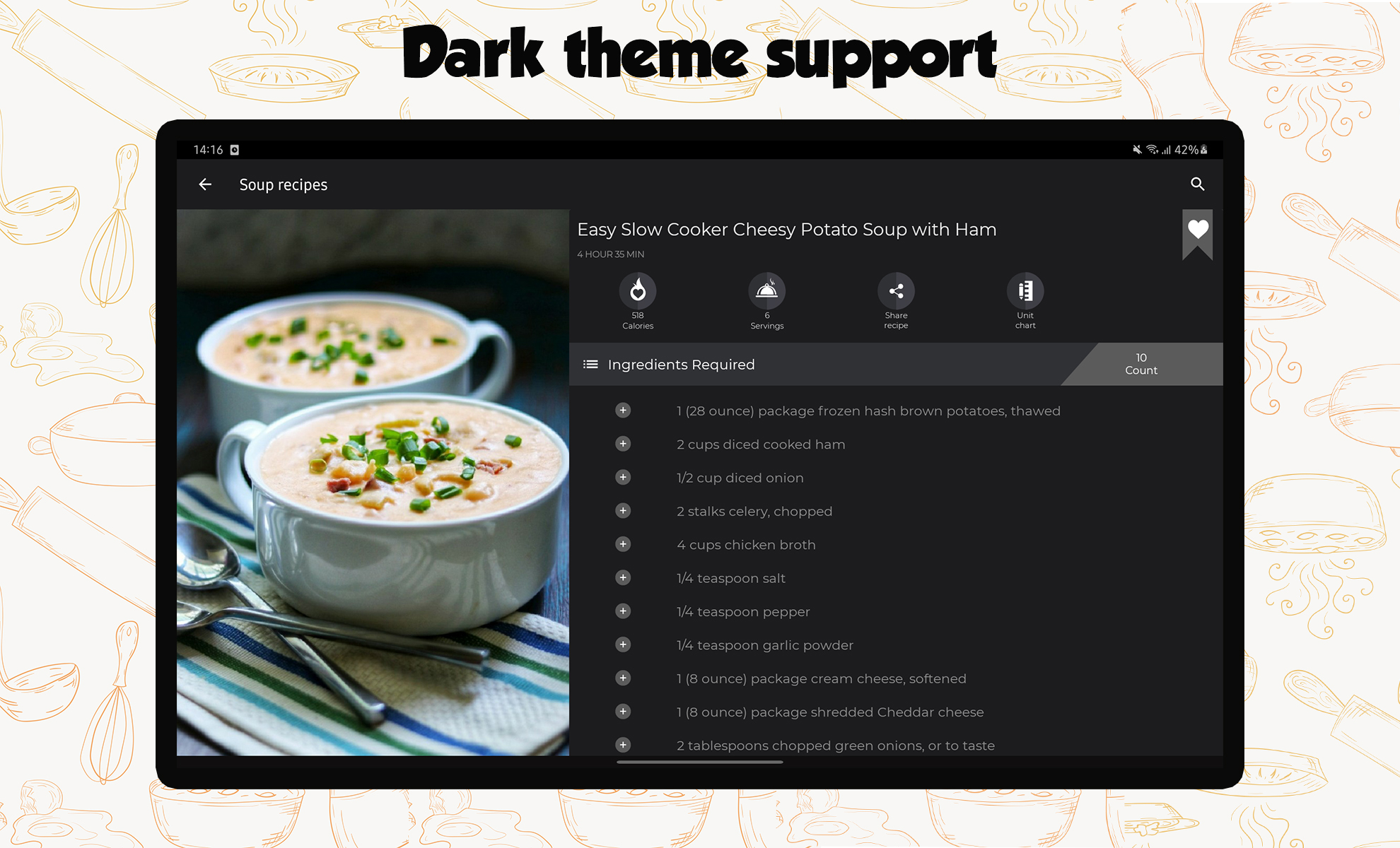The width and height of the screenshot is (1400, 848).
Task: Click plus beside stalks celery, chopped
Action: pyautogui.click(x=623, y=511)
